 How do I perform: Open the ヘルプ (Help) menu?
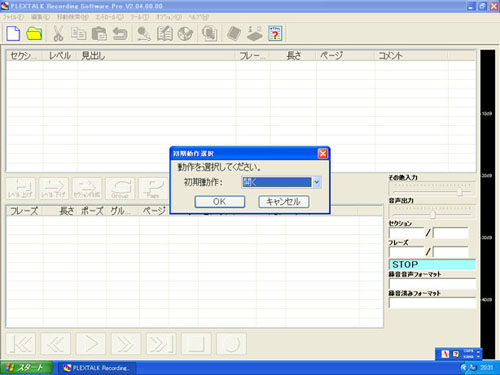pyautogui.click(x=199, y=17)
